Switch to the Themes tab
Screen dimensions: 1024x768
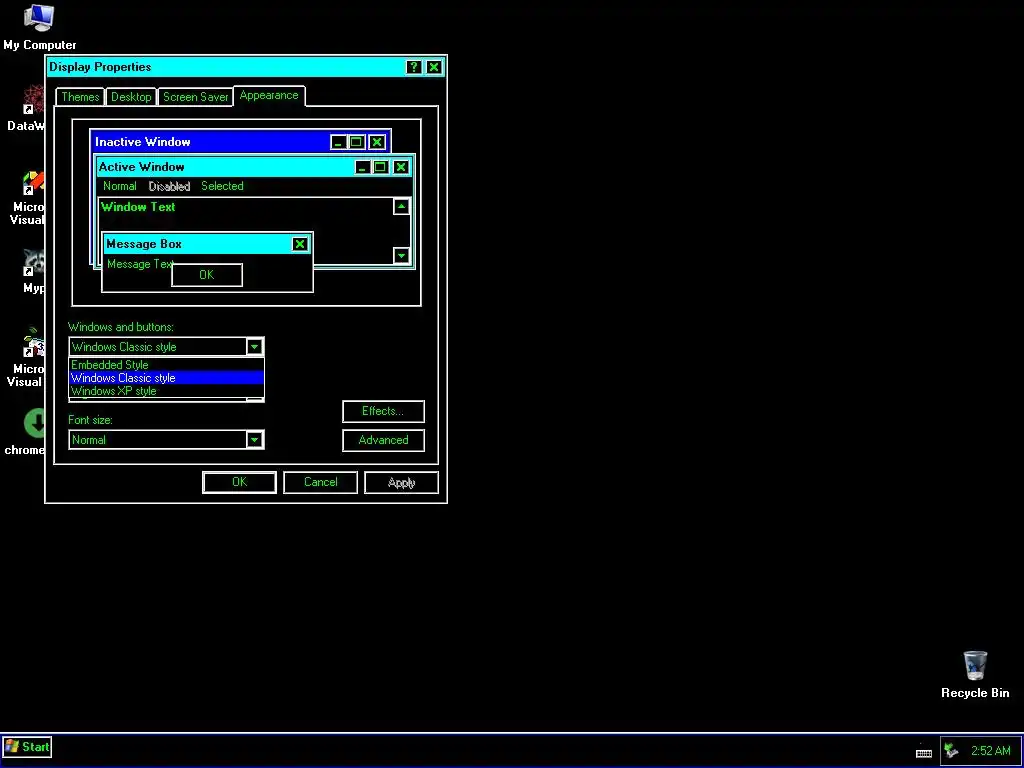(80, 97)
